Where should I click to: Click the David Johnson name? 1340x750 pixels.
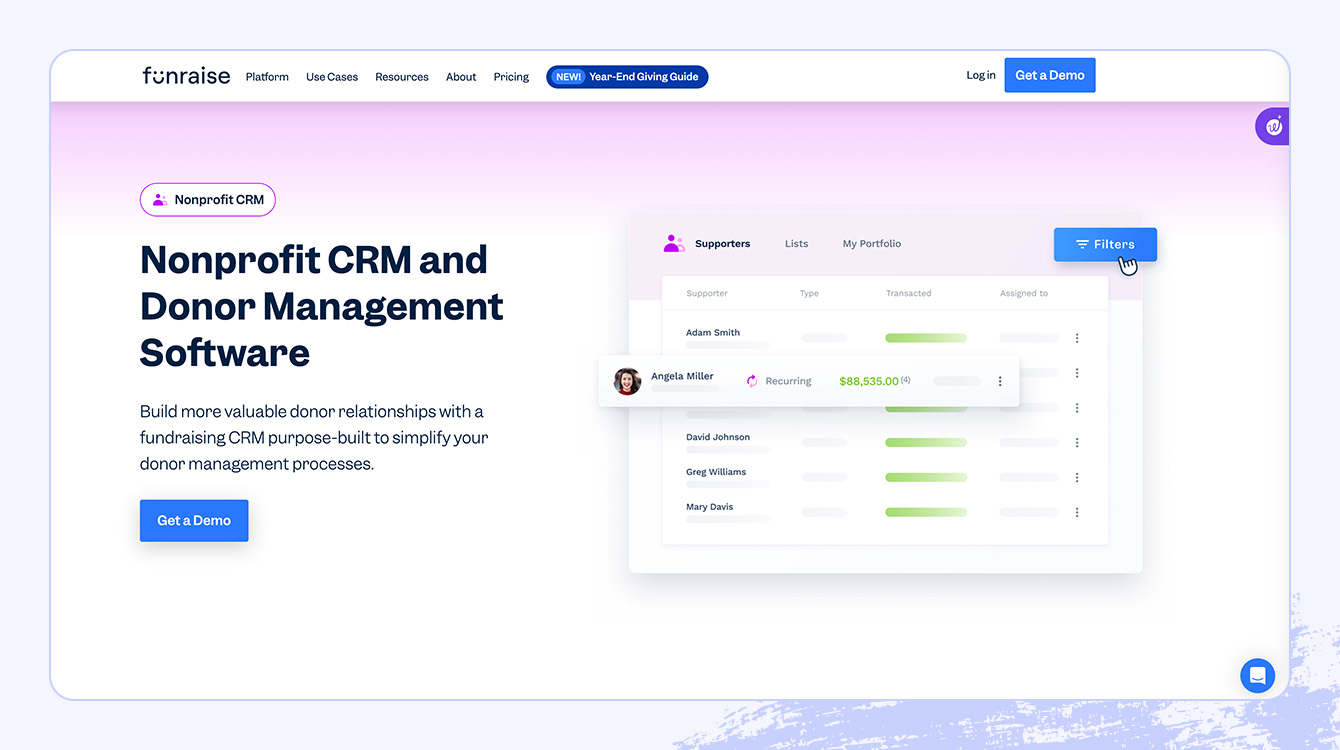(718, 437)
